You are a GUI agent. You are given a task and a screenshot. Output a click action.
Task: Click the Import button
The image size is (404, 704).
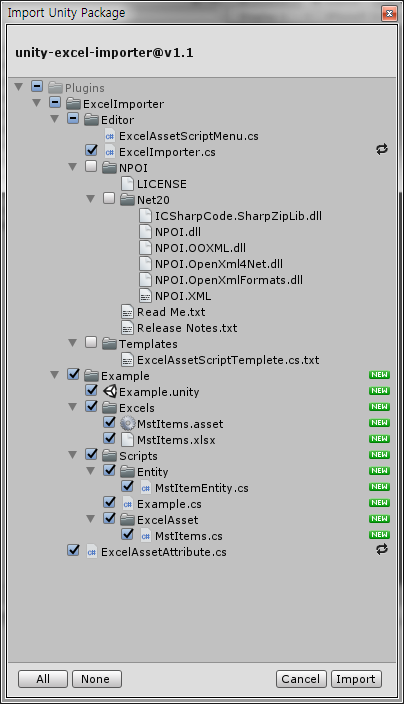(356, 679)
